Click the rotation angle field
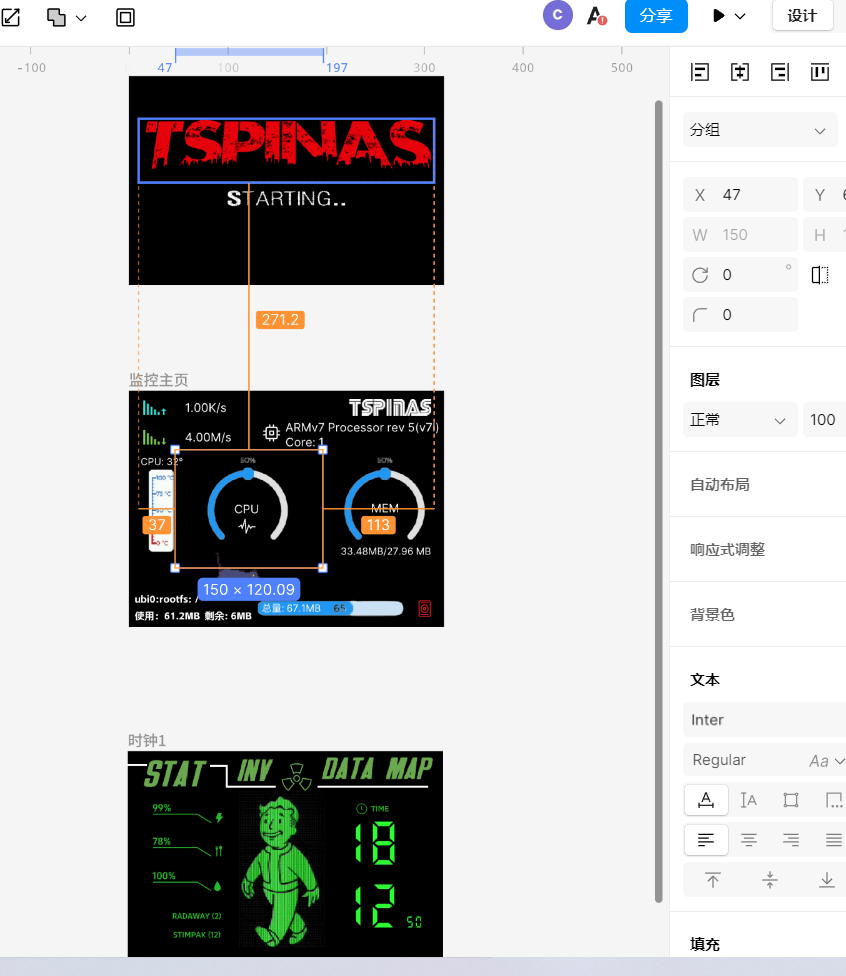The width and height of the screenshot is (846, 976). pos(740,274)
